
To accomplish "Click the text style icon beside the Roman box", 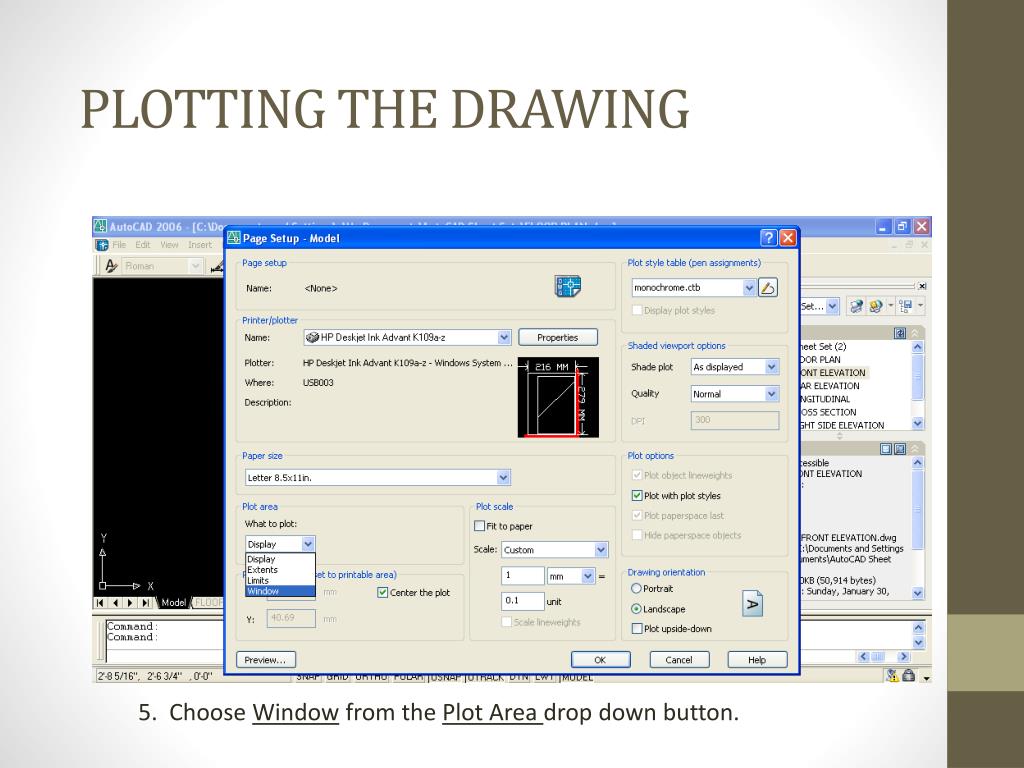I will coord(111,266).
